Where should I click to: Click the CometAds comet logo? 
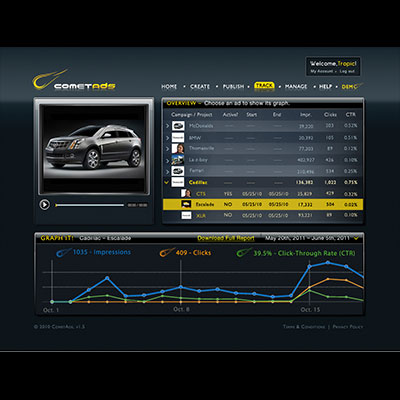click(x=74, y=81)
